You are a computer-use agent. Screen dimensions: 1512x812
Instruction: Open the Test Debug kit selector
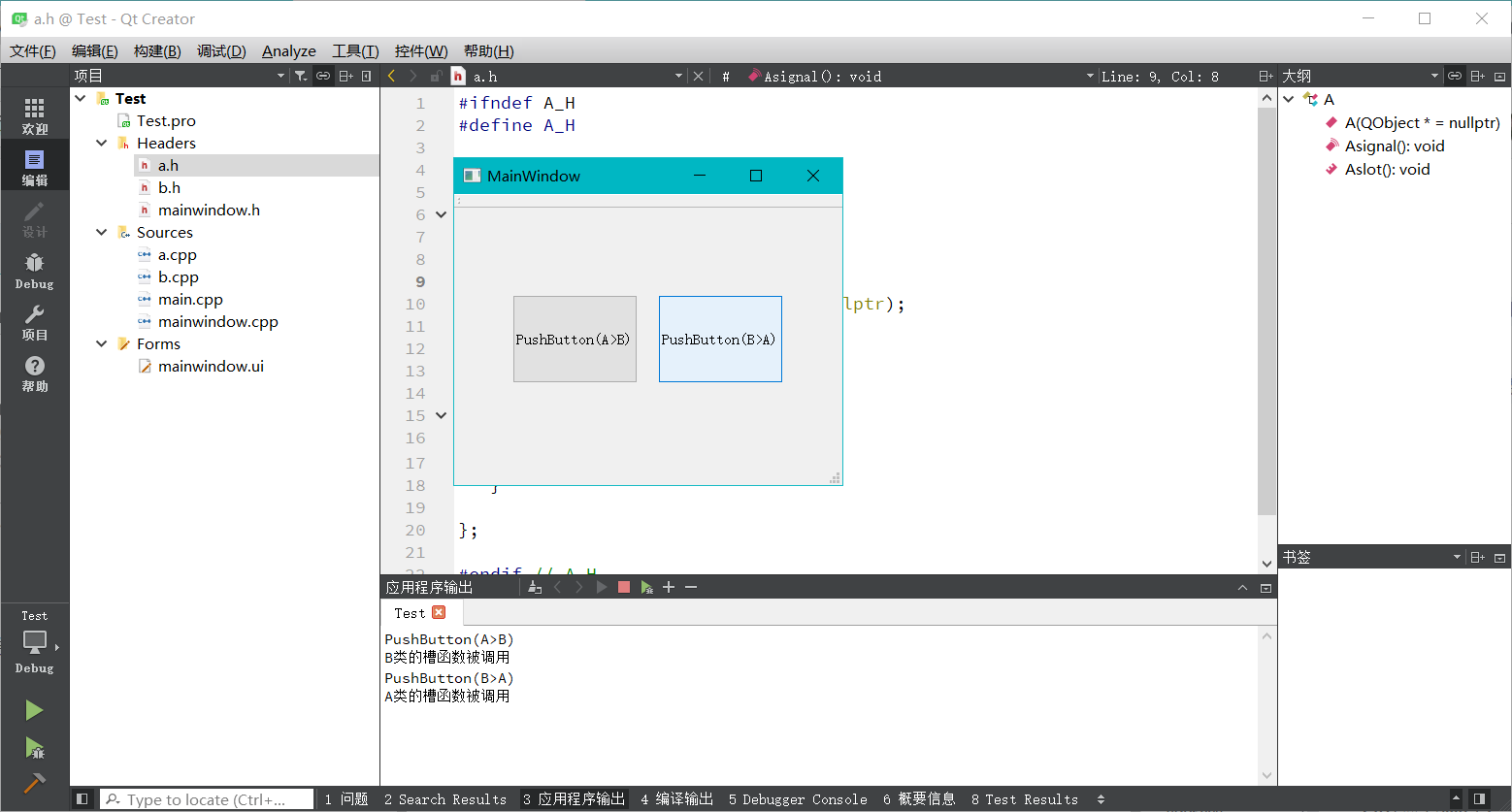(35, 641)
